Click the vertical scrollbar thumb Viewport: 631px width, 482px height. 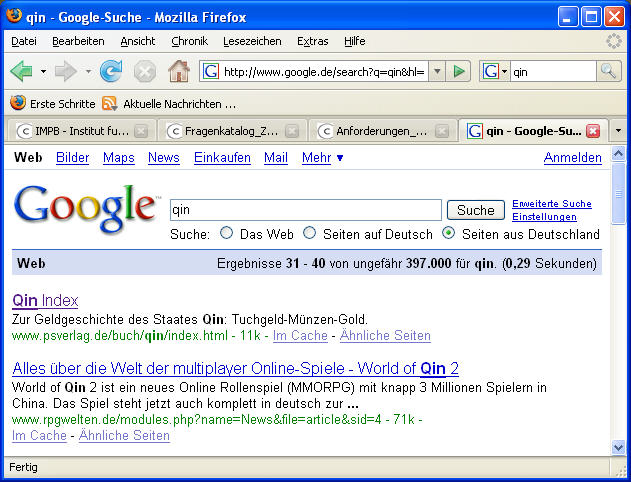point(618,194)
